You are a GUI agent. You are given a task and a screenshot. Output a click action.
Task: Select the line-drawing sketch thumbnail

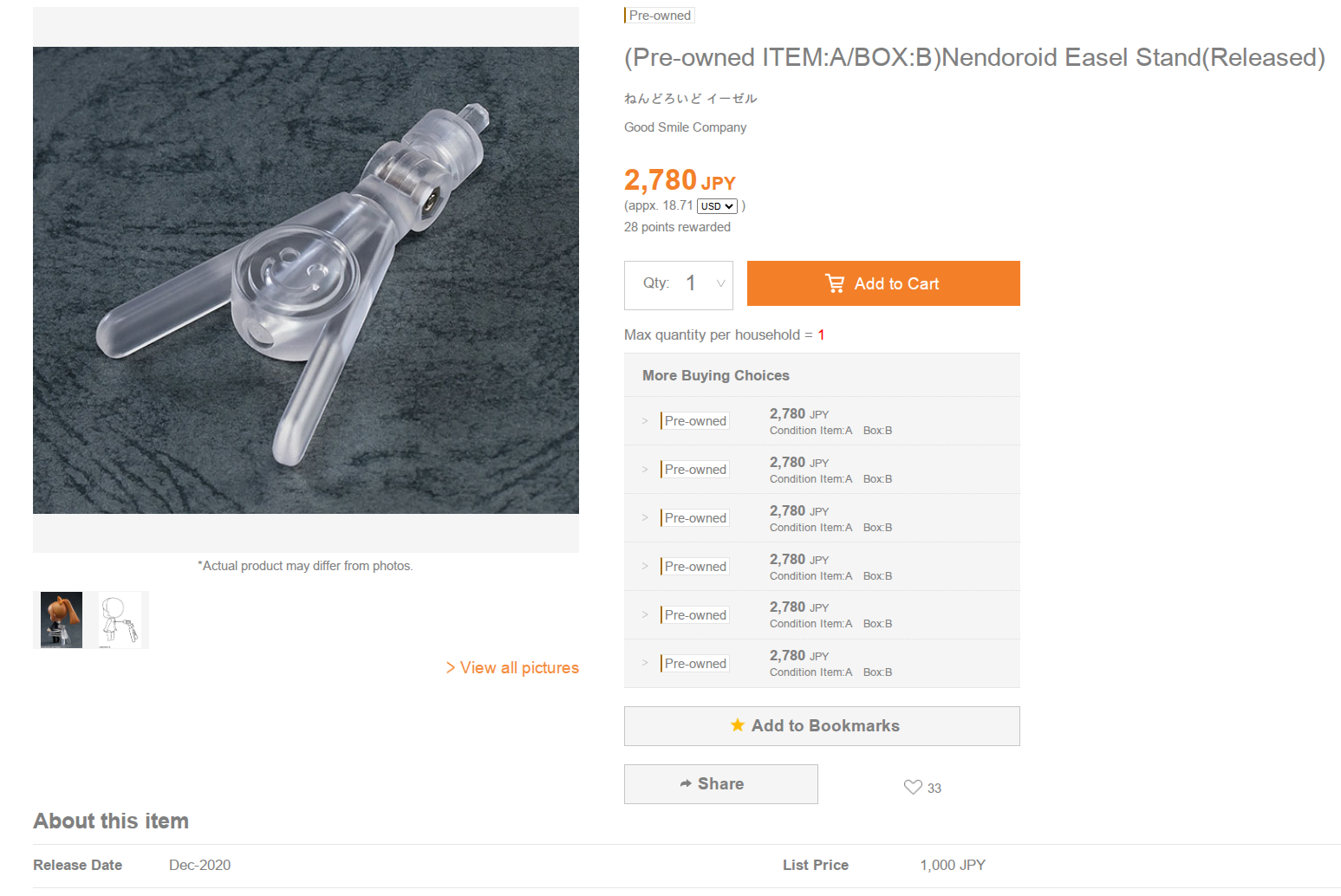click(x=120, y=620)
